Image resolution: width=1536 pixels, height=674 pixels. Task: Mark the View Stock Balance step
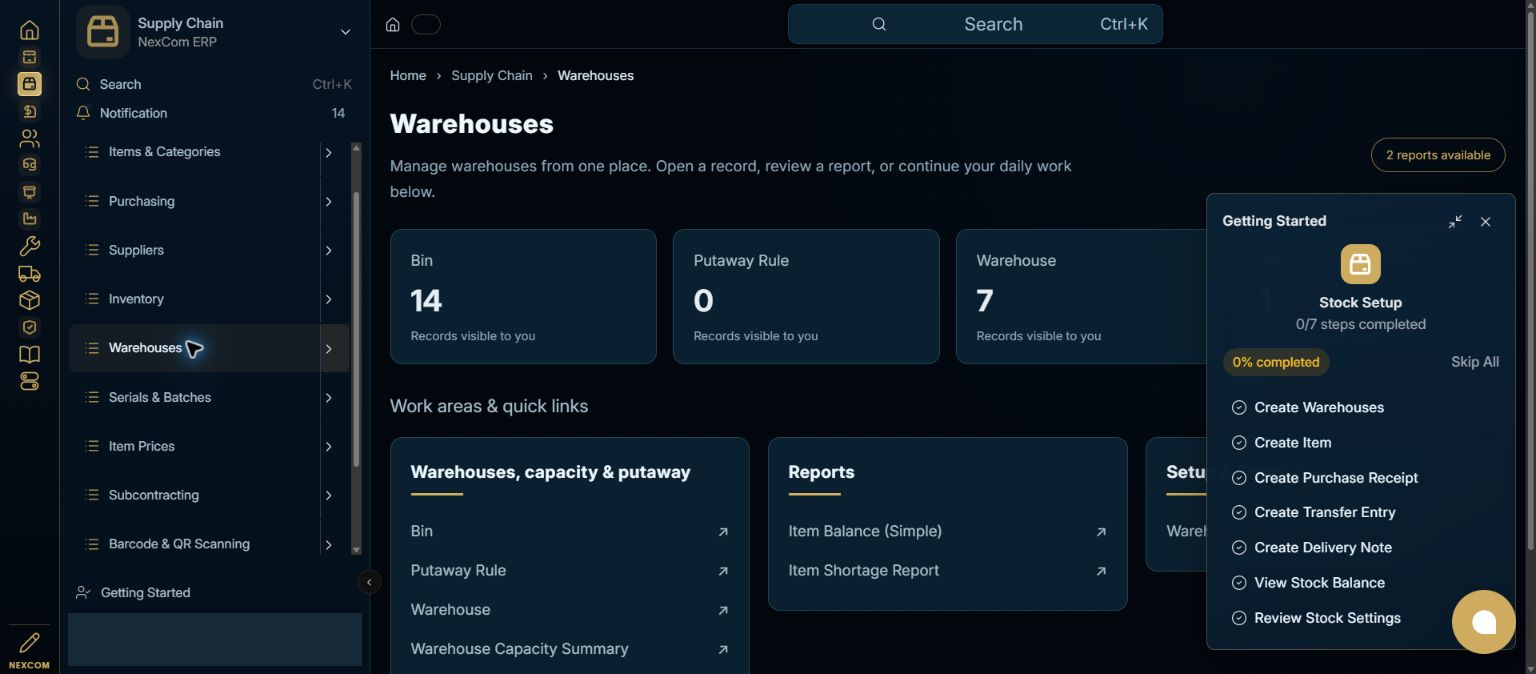[1239, 583]
